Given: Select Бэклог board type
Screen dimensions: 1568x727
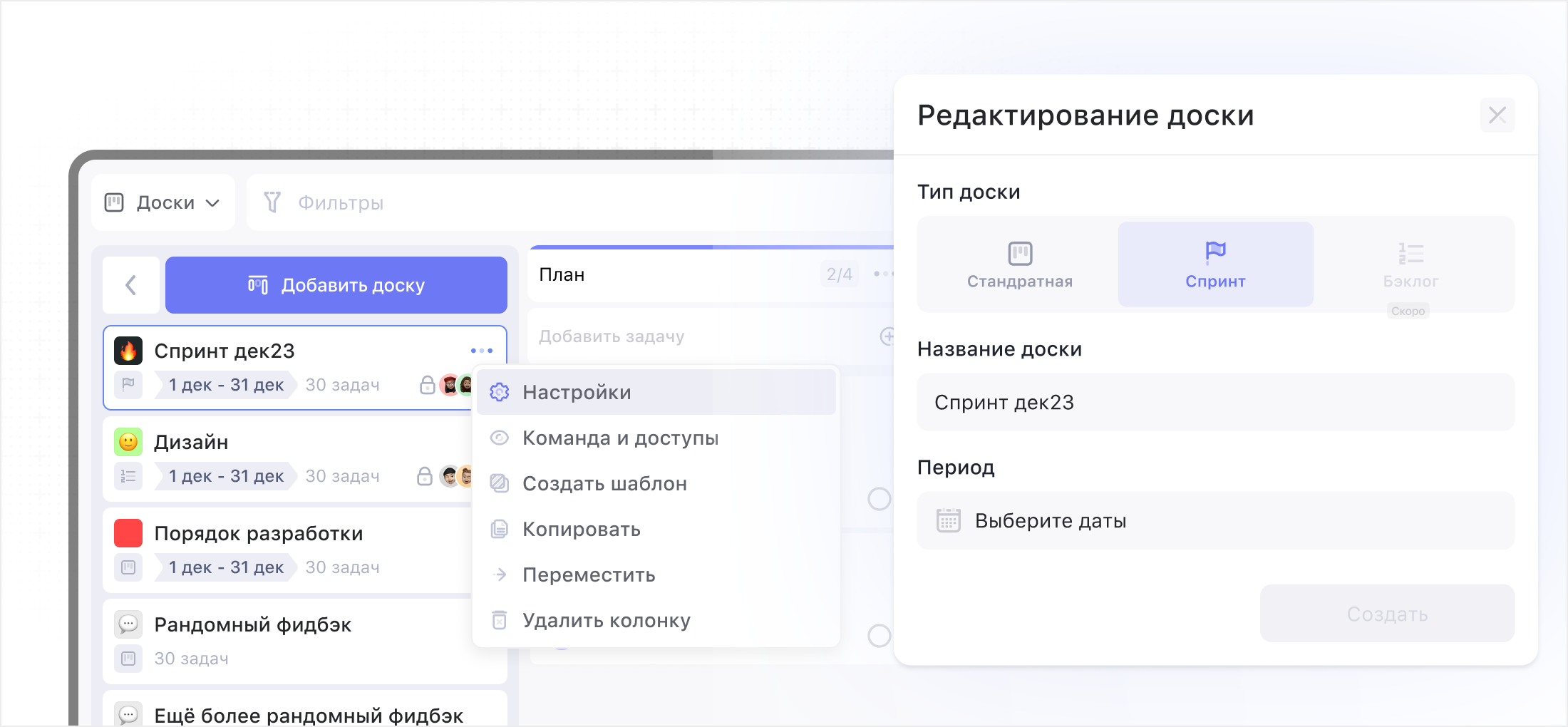Looking at the screenshot, I should [1409, 264].
